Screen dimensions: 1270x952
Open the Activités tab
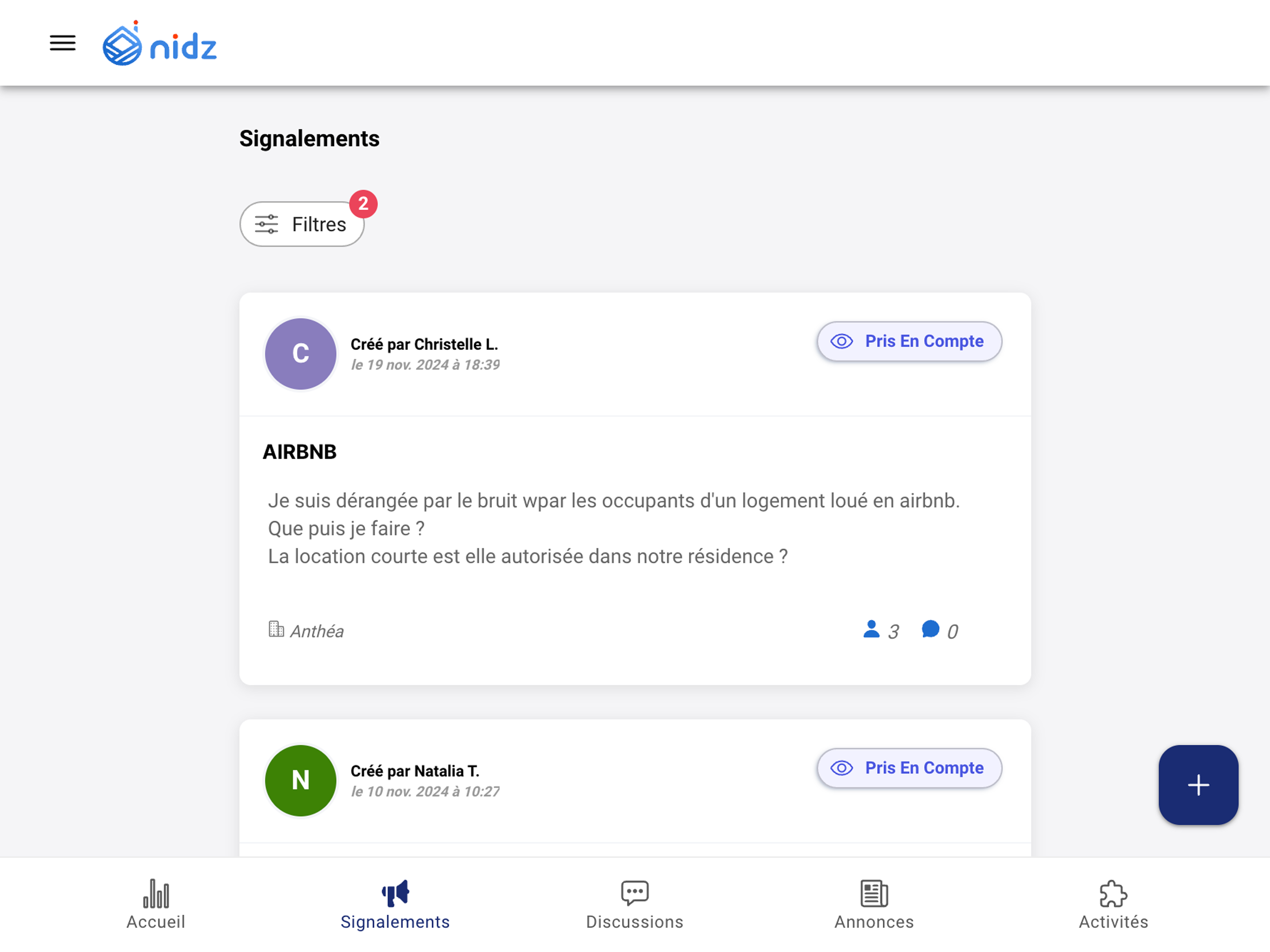point(1113,904)
